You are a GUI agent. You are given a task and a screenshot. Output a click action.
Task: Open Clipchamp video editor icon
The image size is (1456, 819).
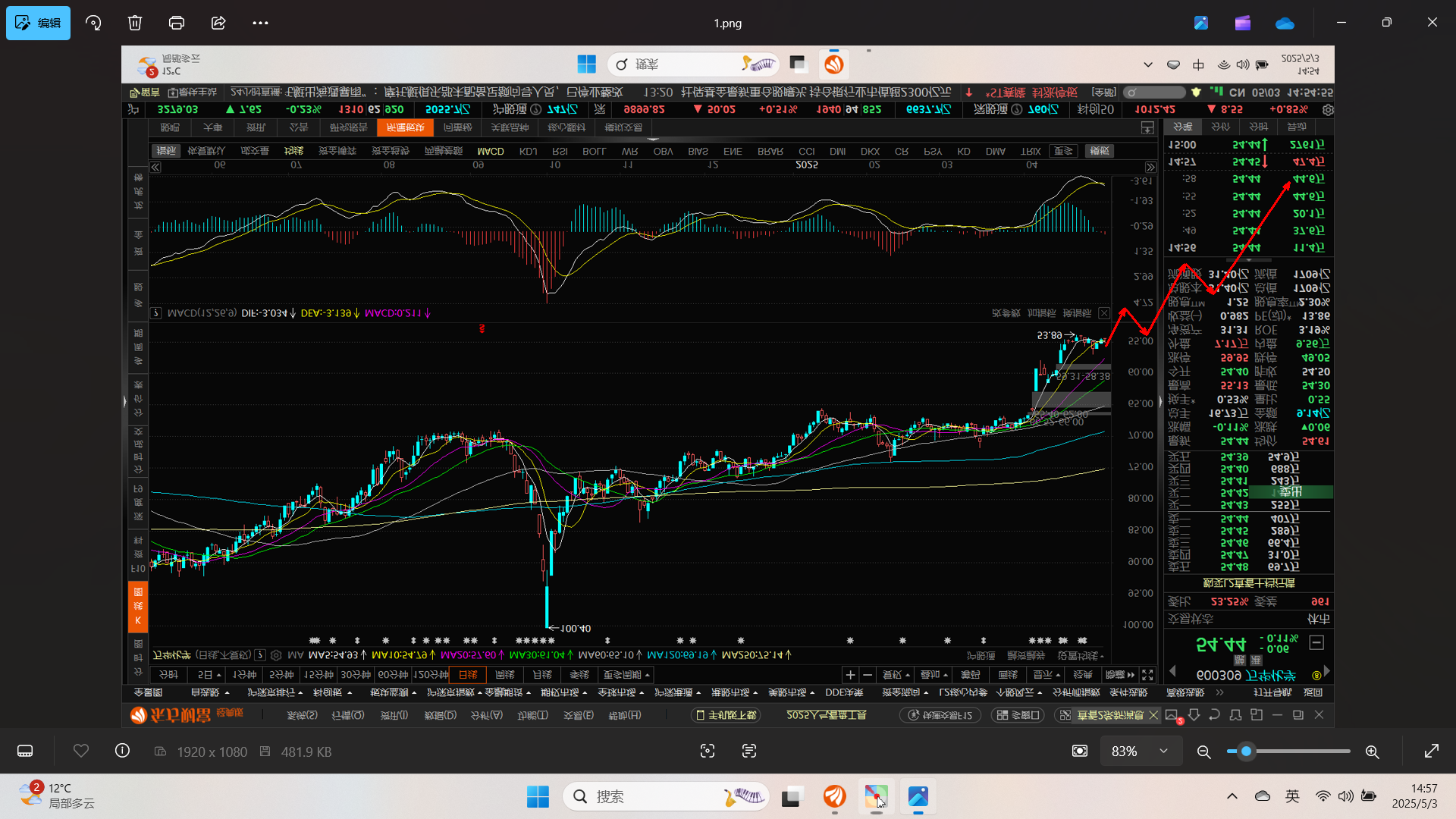click(x=1242, y=23)
